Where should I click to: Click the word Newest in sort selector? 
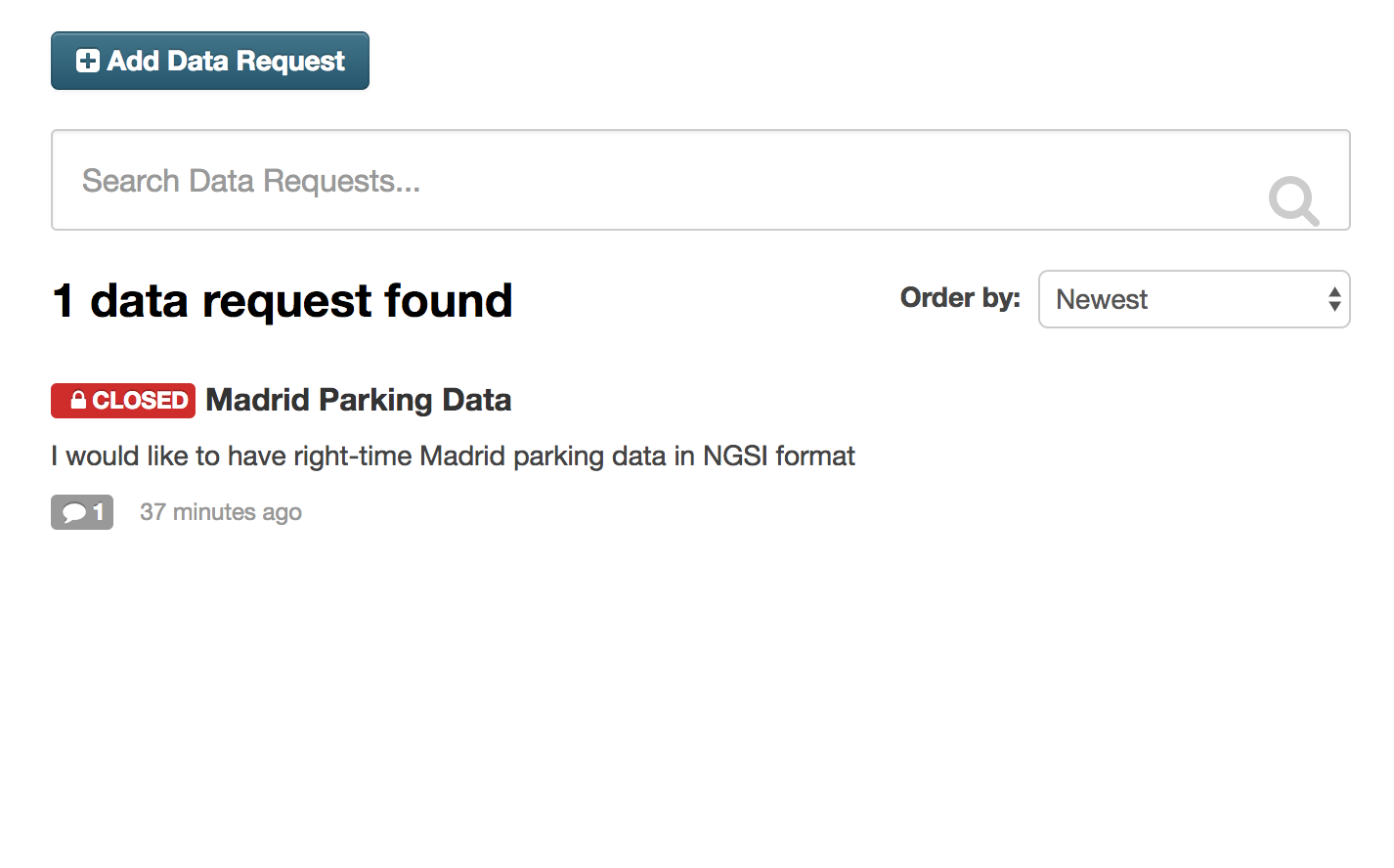(x=1102, y=299)
